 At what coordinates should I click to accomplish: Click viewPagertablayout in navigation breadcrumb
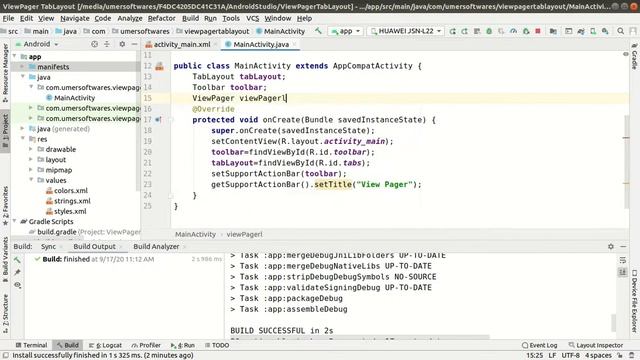click(x=212, y=31)
